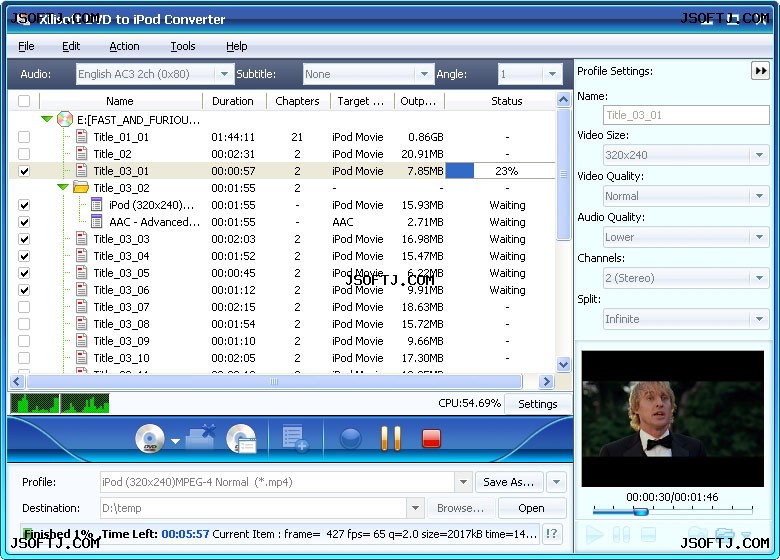
Task: Open the Profile format dropdown
Action: pos(463,482)
